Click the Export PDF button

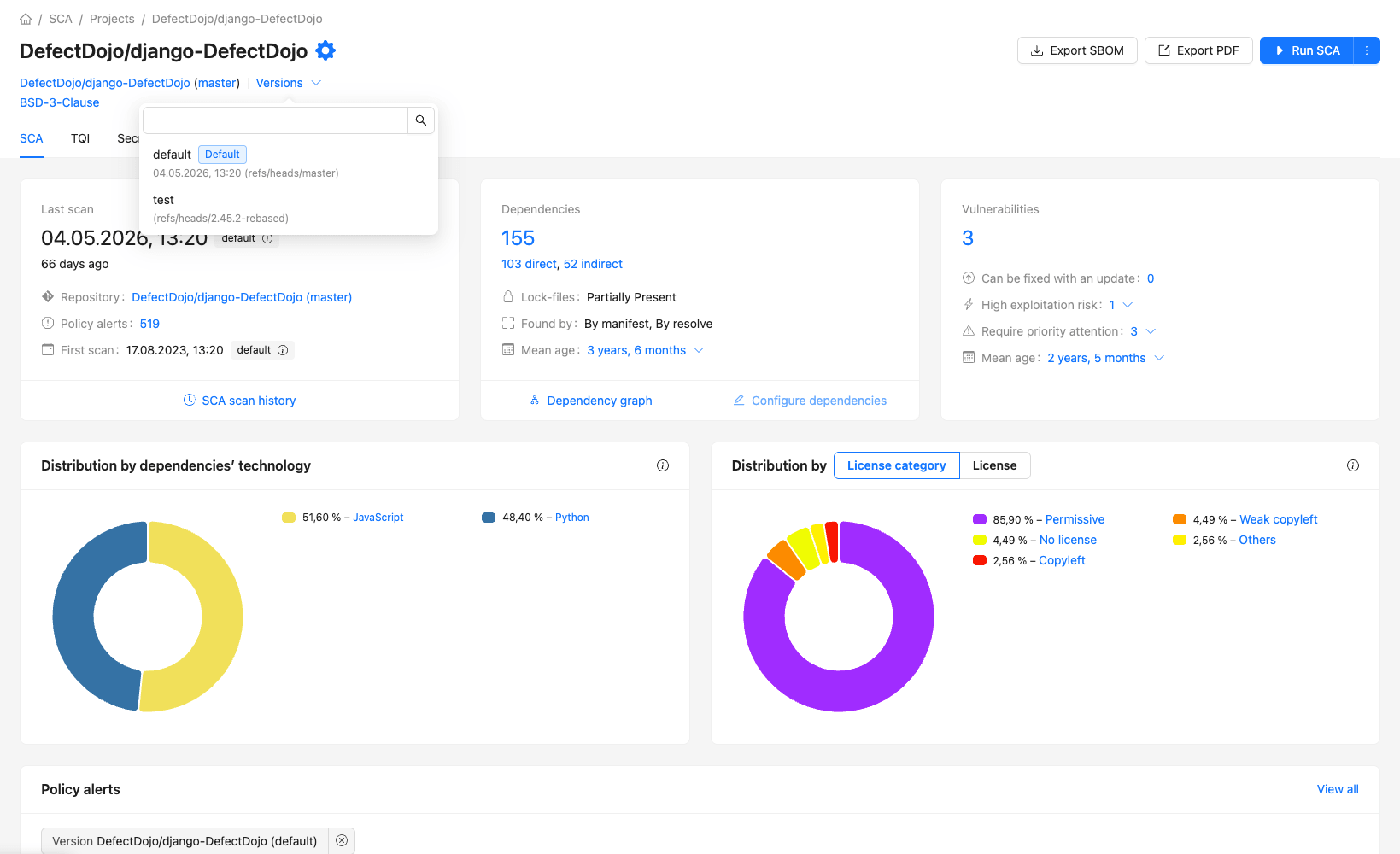[1198, 50]
